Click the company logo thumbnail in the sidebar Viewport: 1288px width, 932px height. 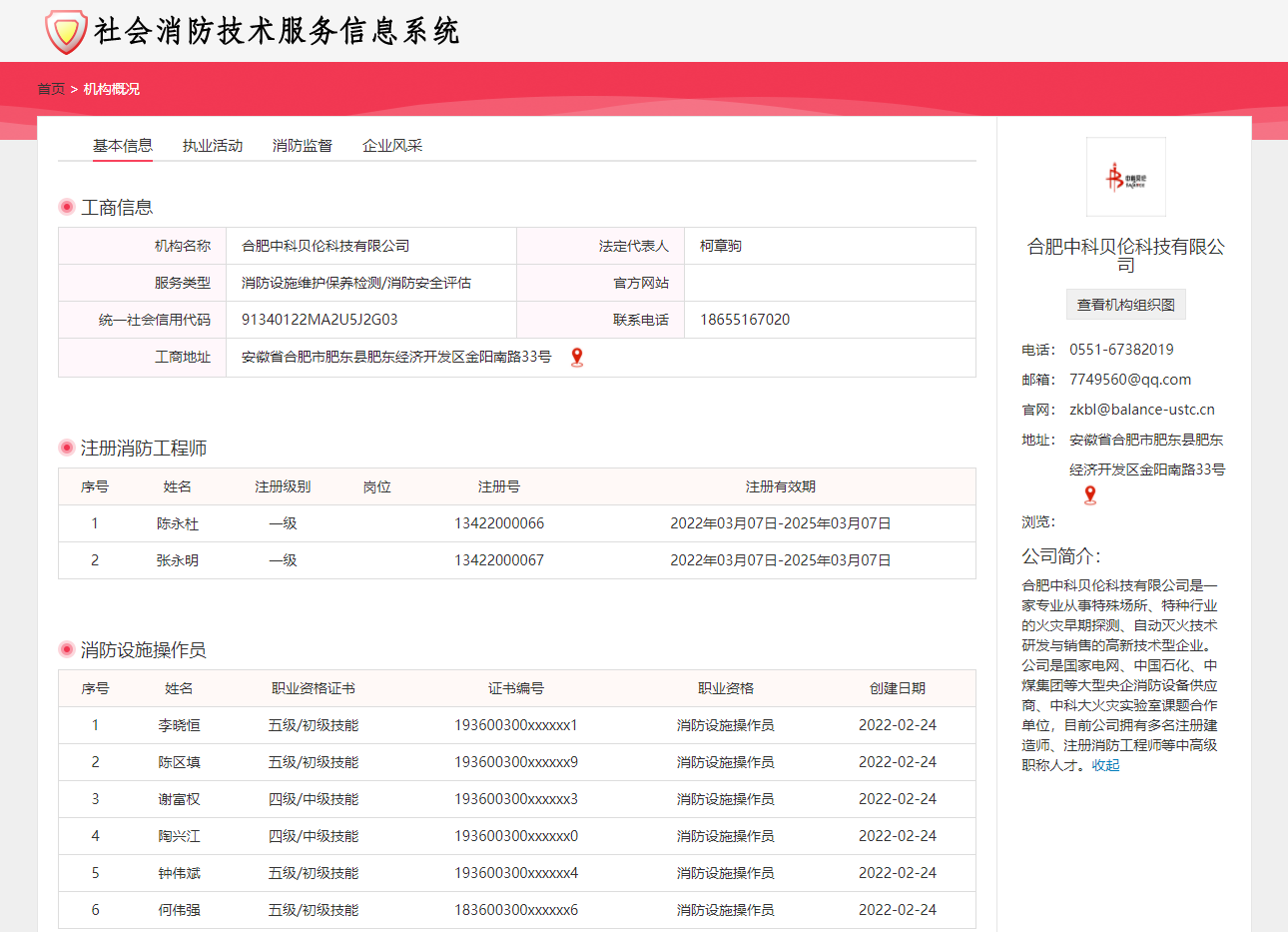(1125, 177)
